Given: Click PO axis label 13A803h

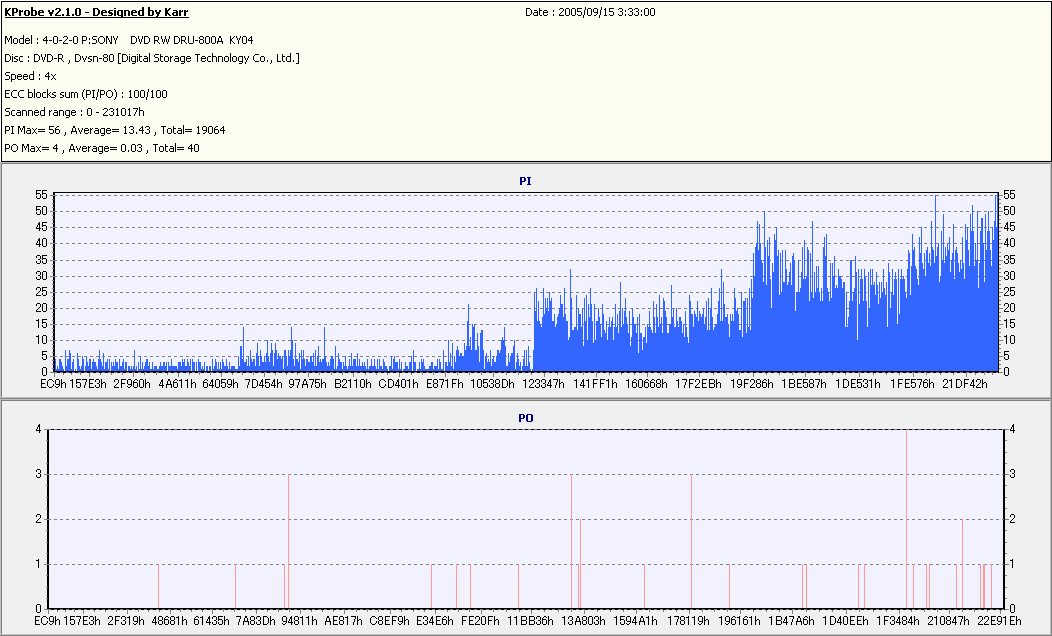Looking at the screenshot, I should pos(584,621).
